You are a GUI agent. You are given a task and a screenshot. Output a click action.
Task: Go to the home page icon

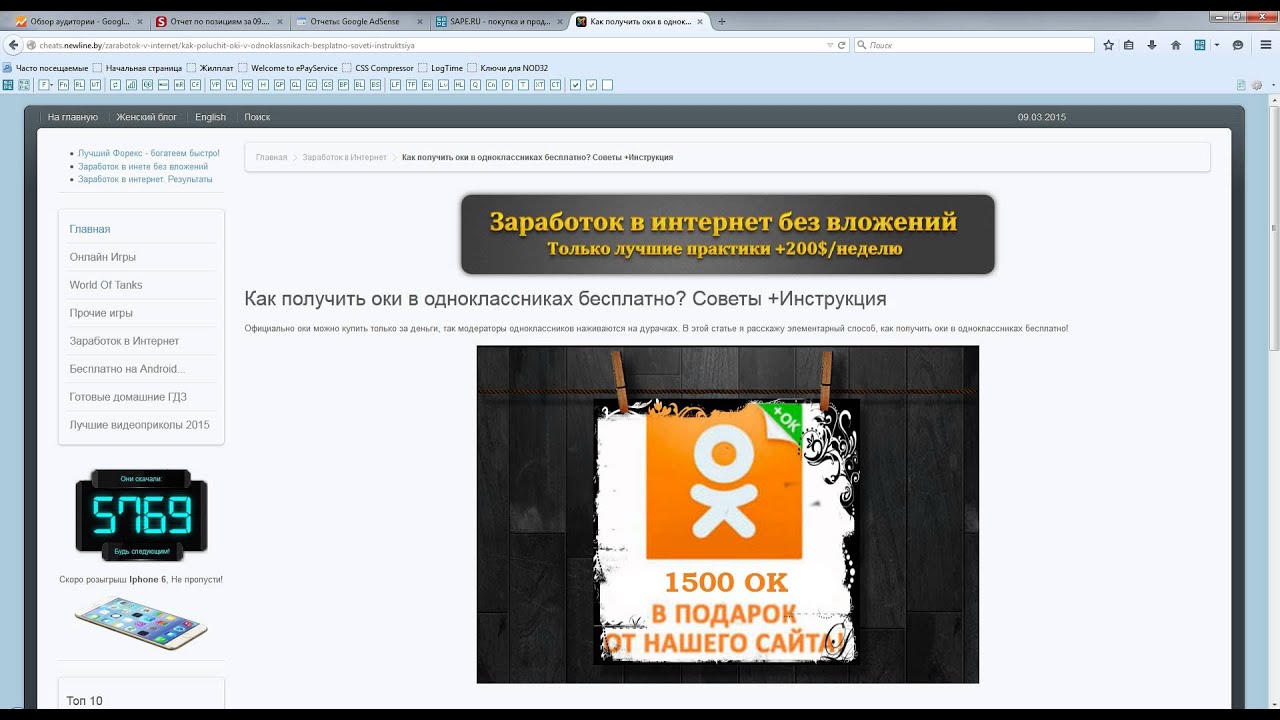pyautogui.click(x=1176, y=45)
